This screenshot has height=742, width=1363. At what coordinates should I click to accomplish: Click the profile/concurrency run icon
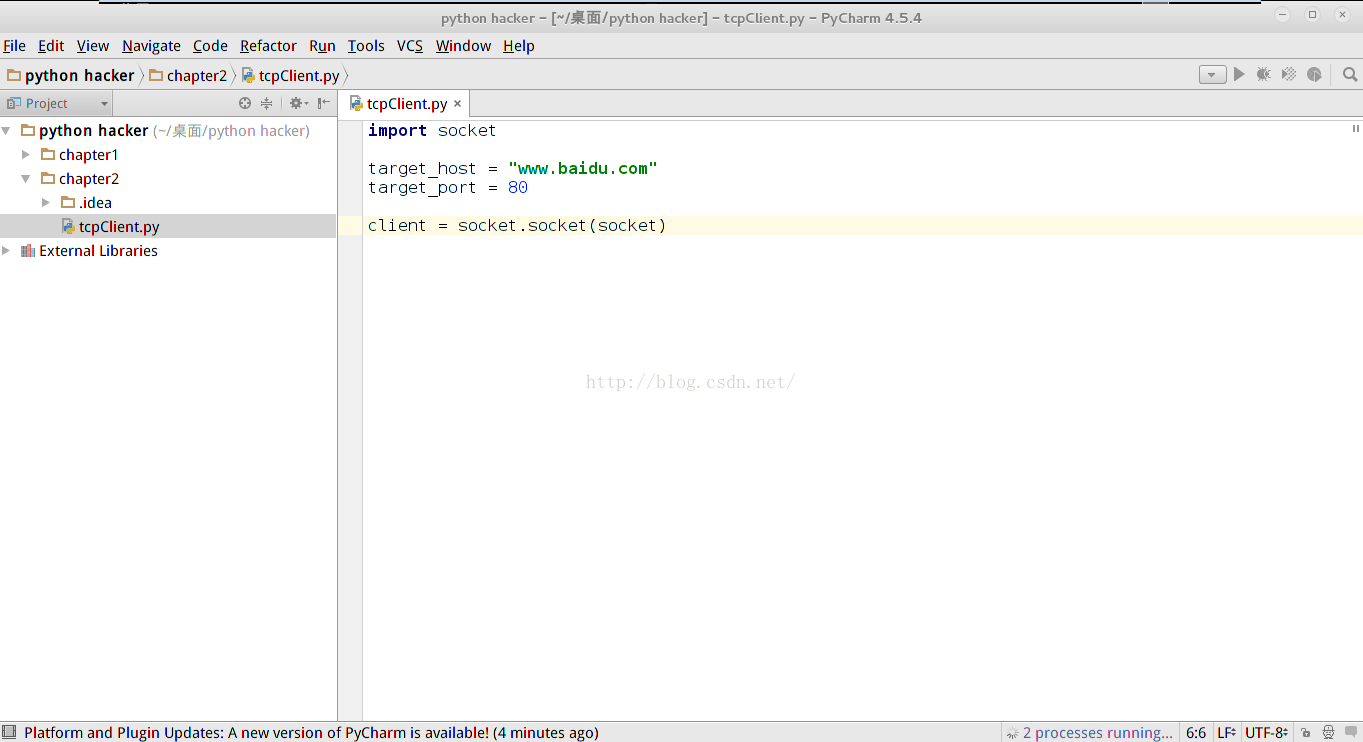coord(1314,74)
